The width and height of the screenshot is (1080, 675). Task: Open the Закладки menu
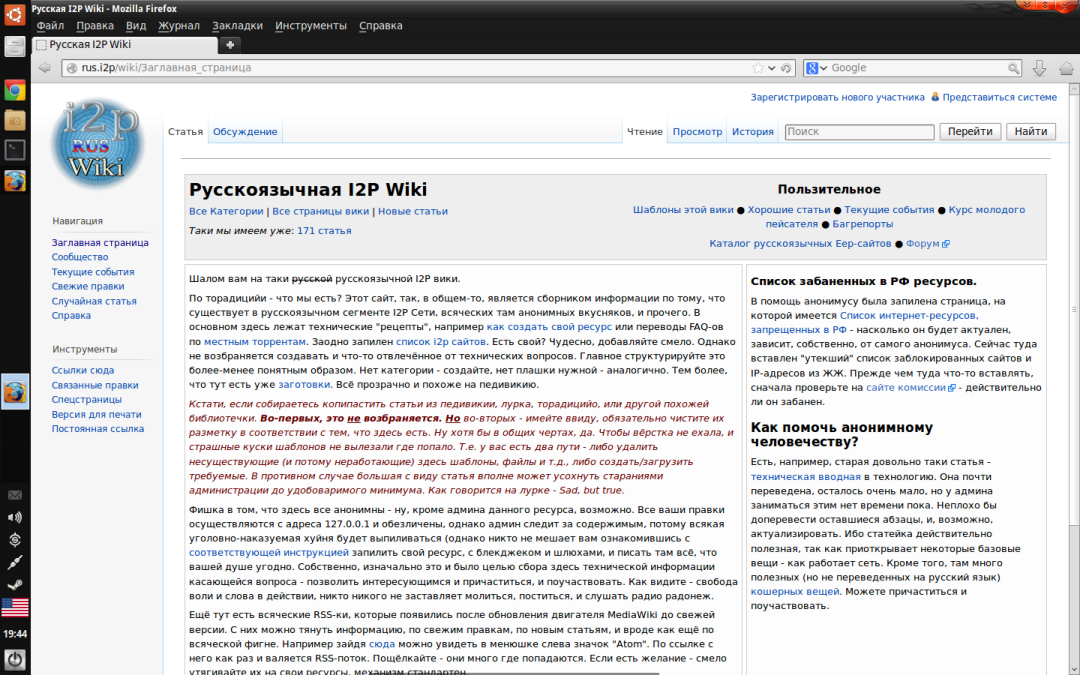(x=237, y=25)
